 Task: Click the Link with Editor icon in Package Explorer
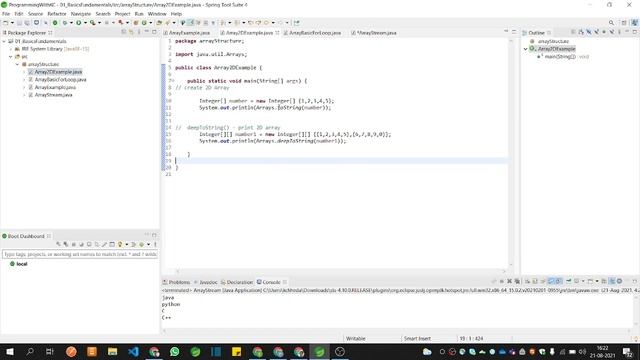point(131,32)
